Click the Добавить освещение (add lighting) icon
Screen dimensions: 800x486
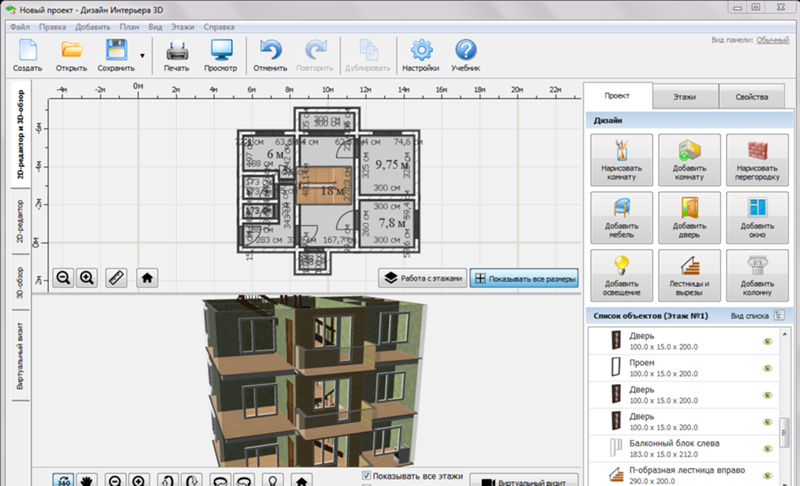point(621,274)
